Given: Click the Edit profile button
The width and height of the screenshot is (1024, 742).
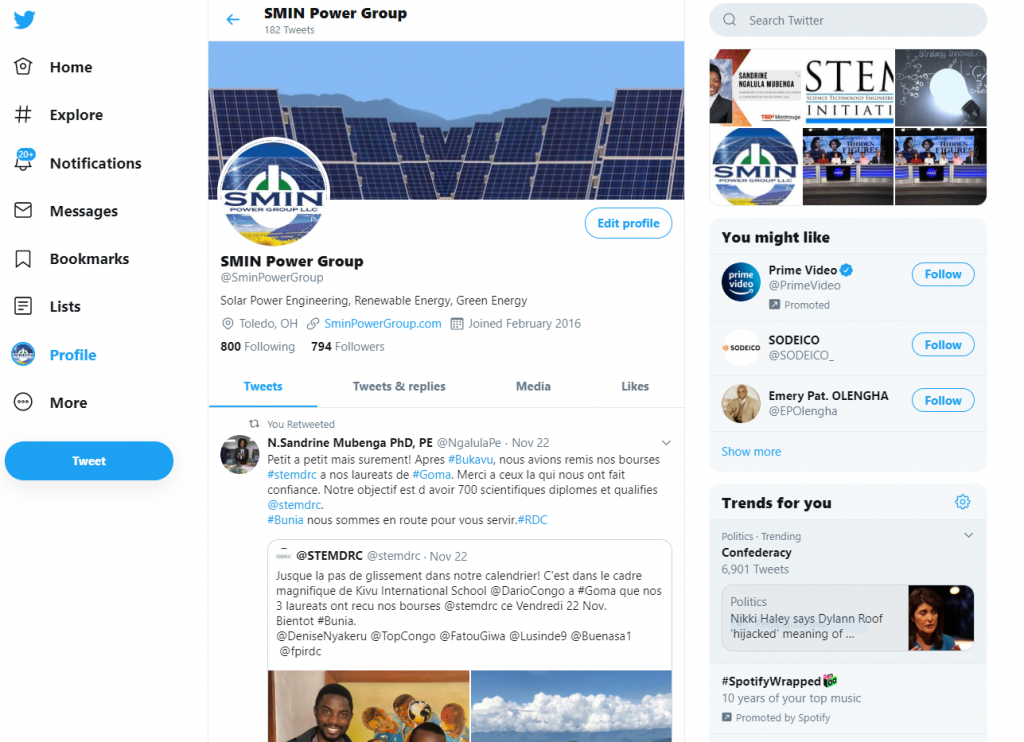Looking at the screenshot, I should 628,223.
